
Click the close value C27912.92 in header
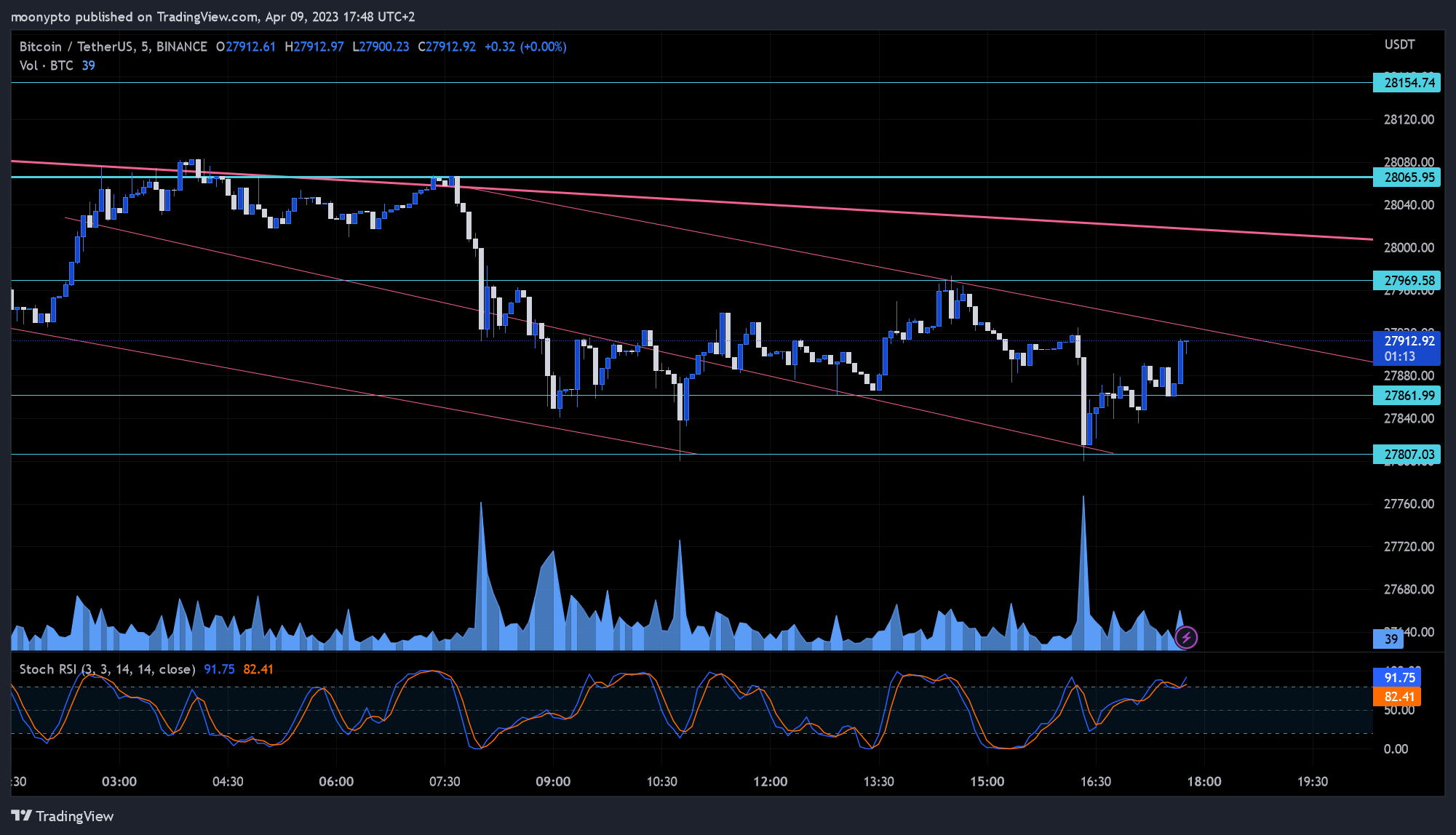pos(447,47)
